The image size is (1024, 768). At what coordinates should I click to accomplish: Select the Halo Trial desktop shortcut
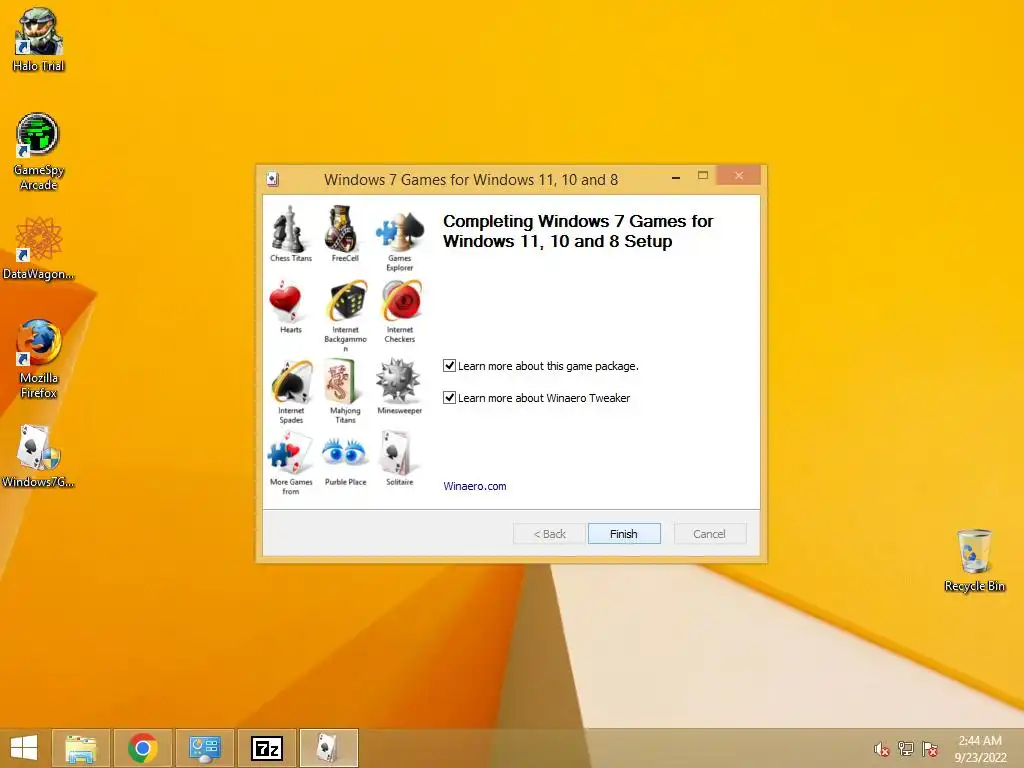click(x=39, y=39)
